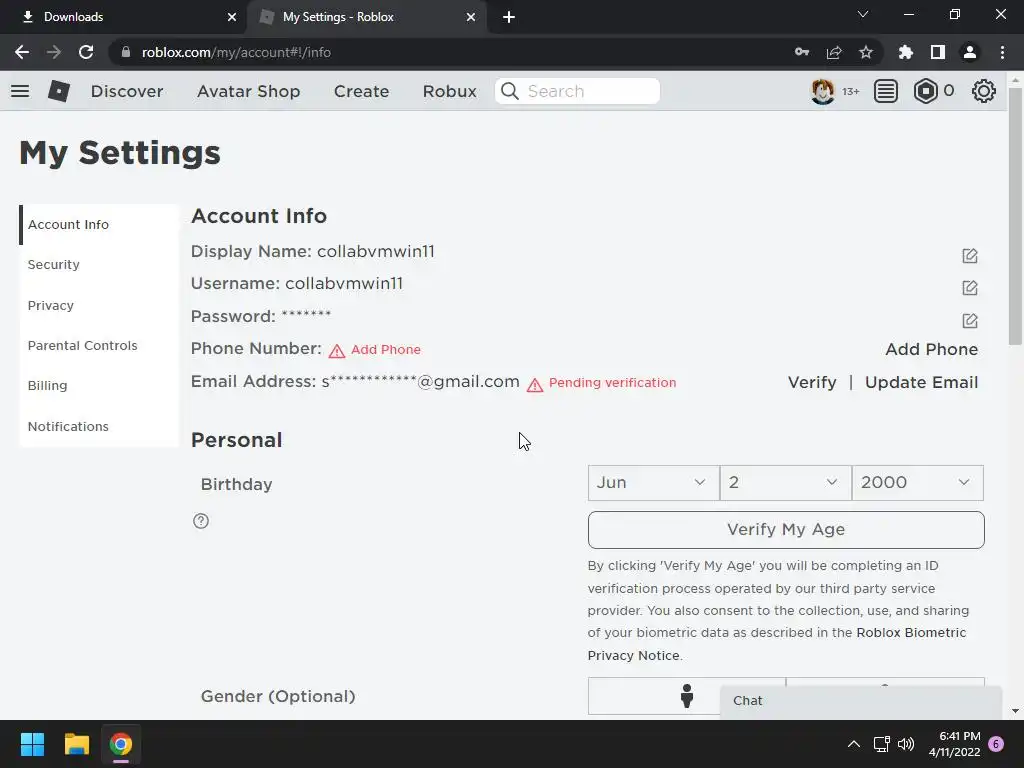Screen dimensions: 1024x768
Task: Click the Pending verification warning text
Action: tap(612, 383)
